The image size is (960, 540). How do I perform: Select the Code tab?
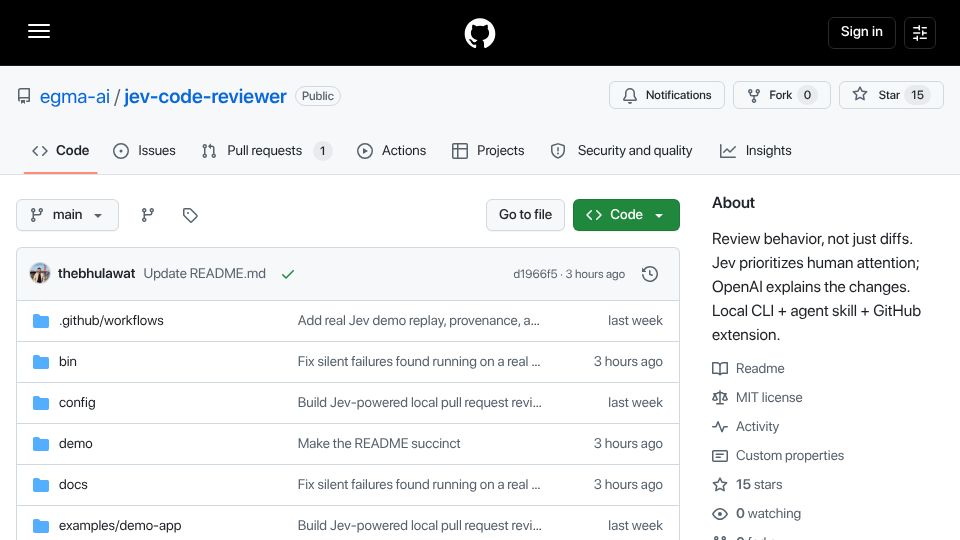[x=61, y=151]
